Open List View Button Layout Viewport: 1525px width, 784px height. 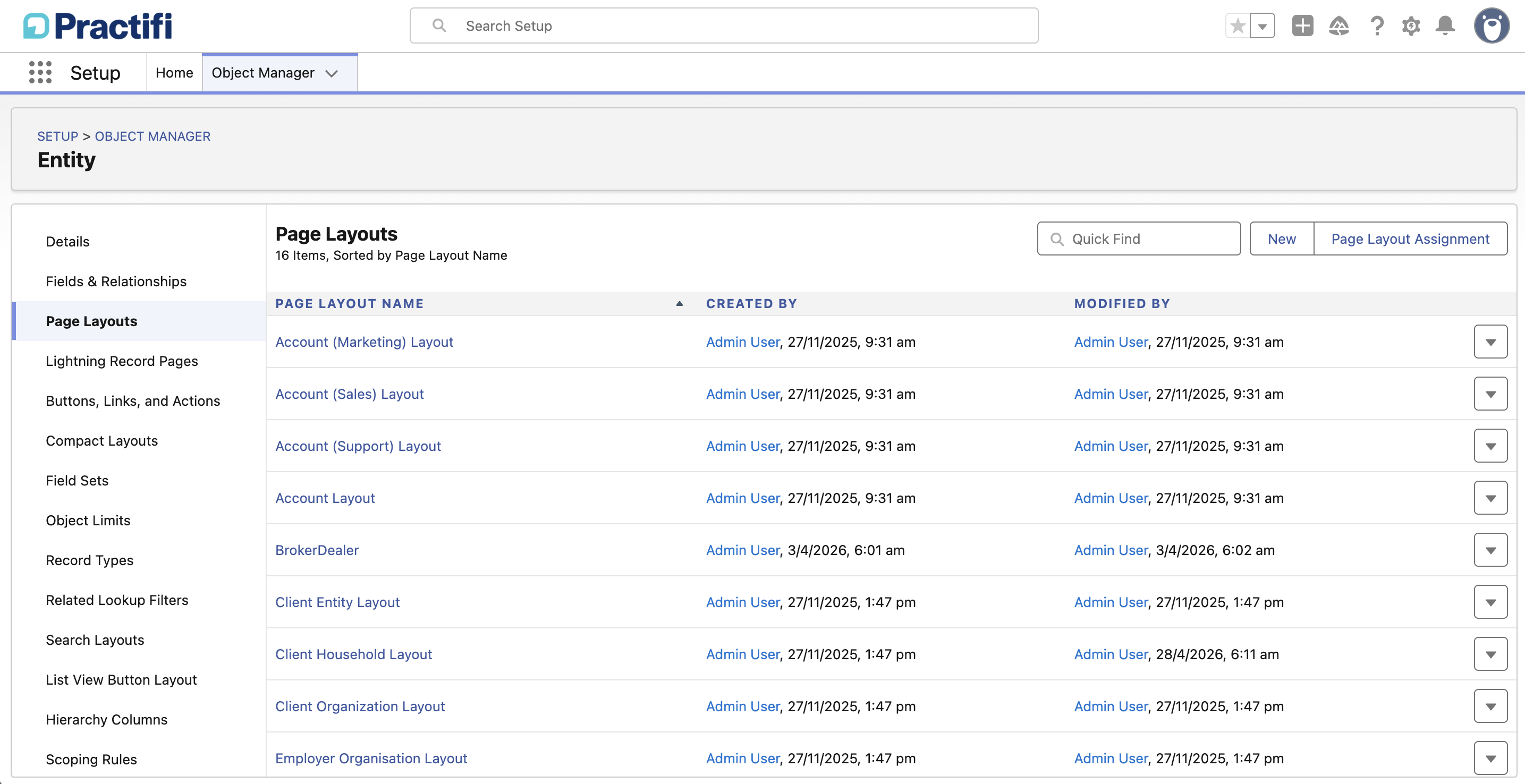(x=121, y=680)
